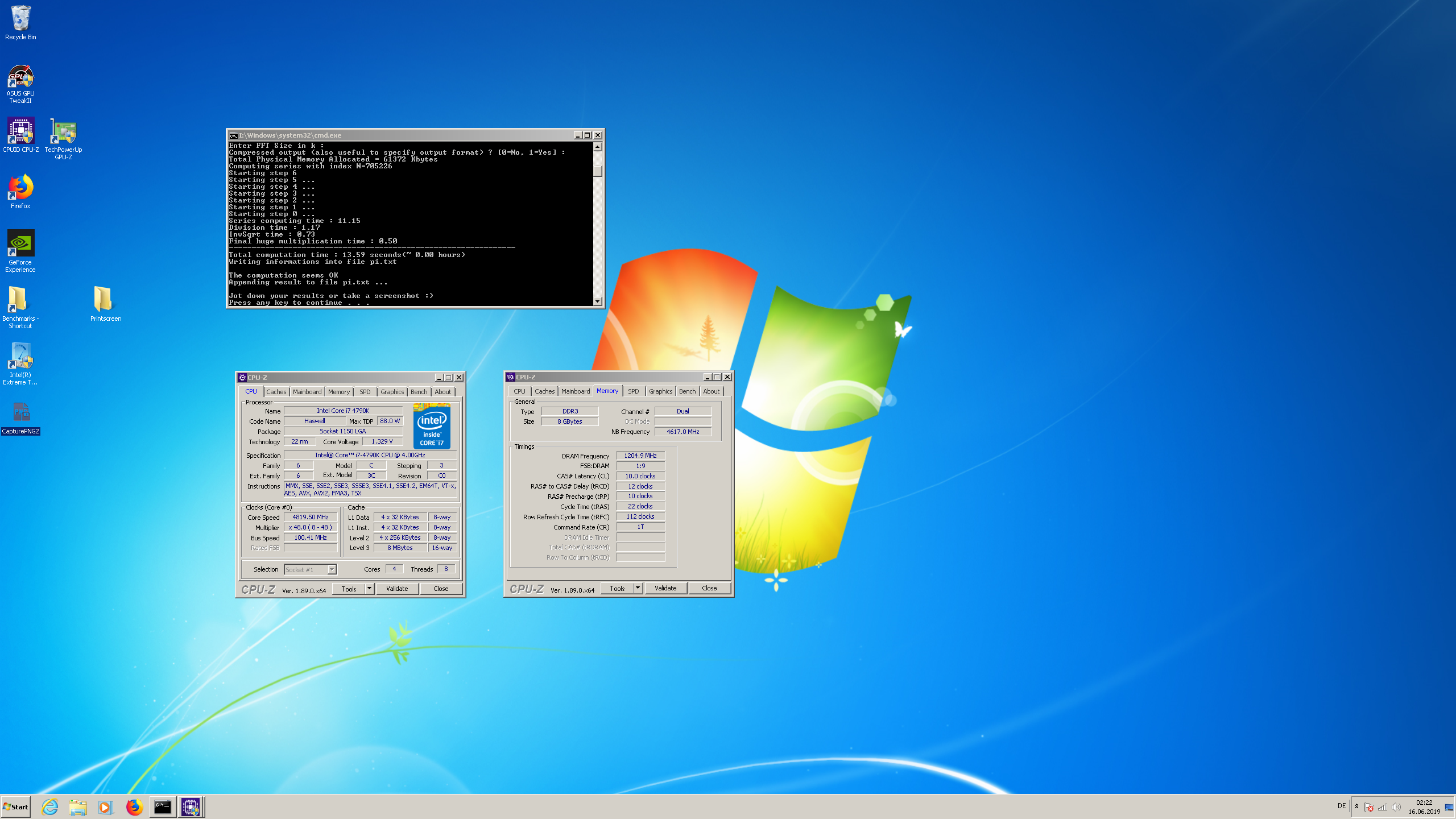Expand Tools dropdown arrow in right CPU-Z
This screenshot has width=1456, height=819.
pyautogui.click(x=638, y=588)
